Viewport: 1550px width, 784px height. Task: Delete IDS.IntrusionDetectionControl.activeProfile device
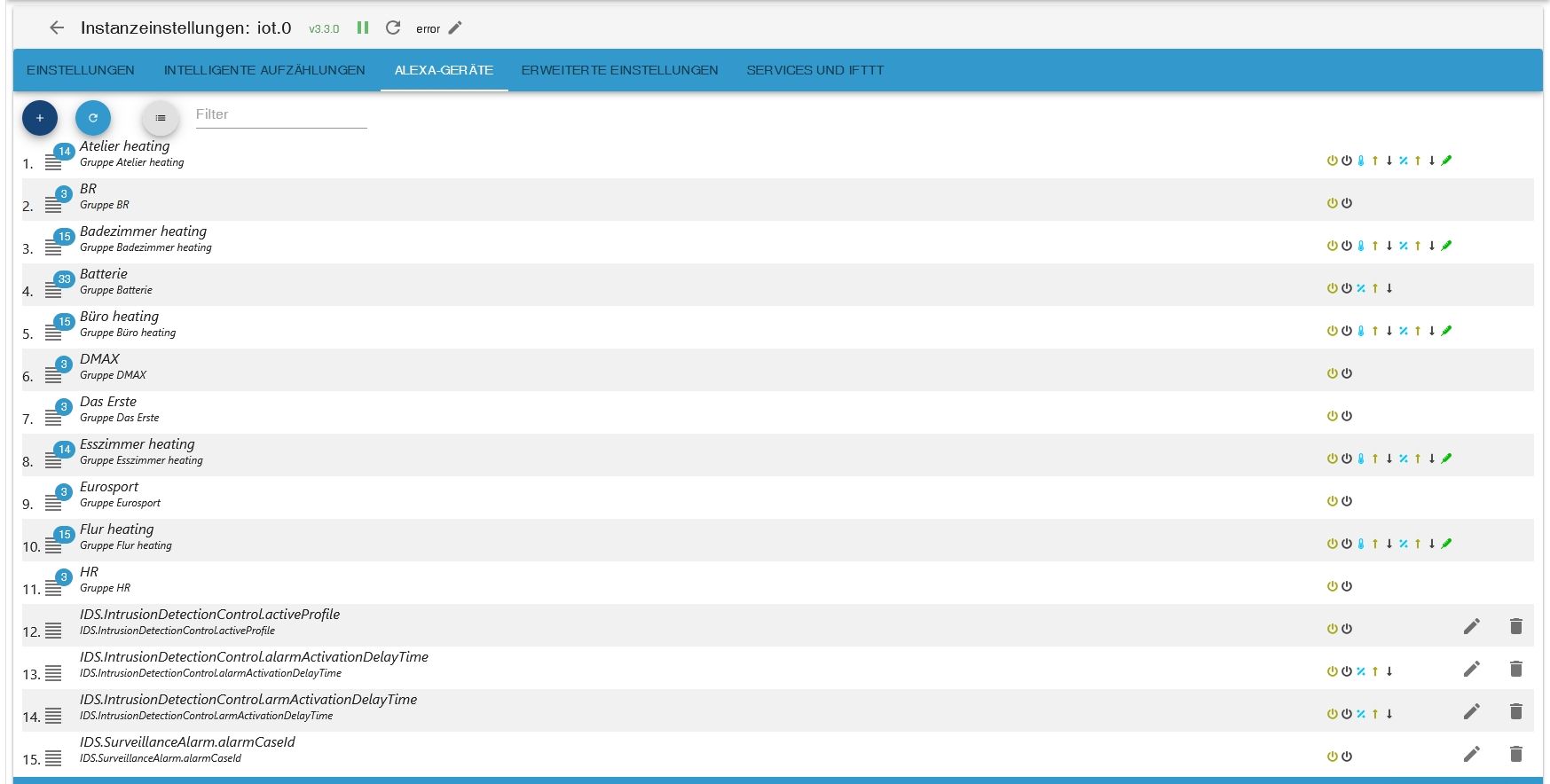pyautogui.click(x=1516, y=626)
